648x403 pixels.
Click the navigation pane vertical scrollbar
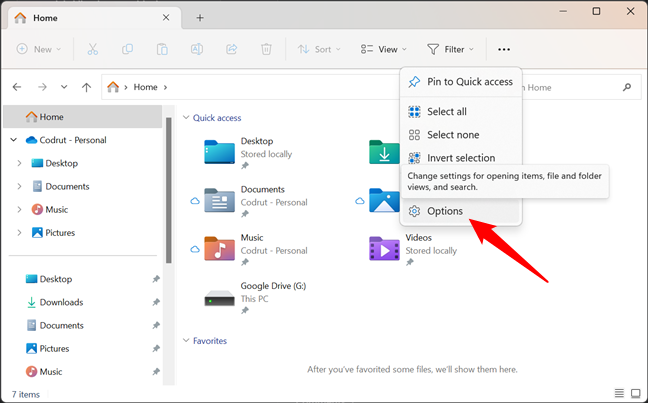tap(169, 190)
